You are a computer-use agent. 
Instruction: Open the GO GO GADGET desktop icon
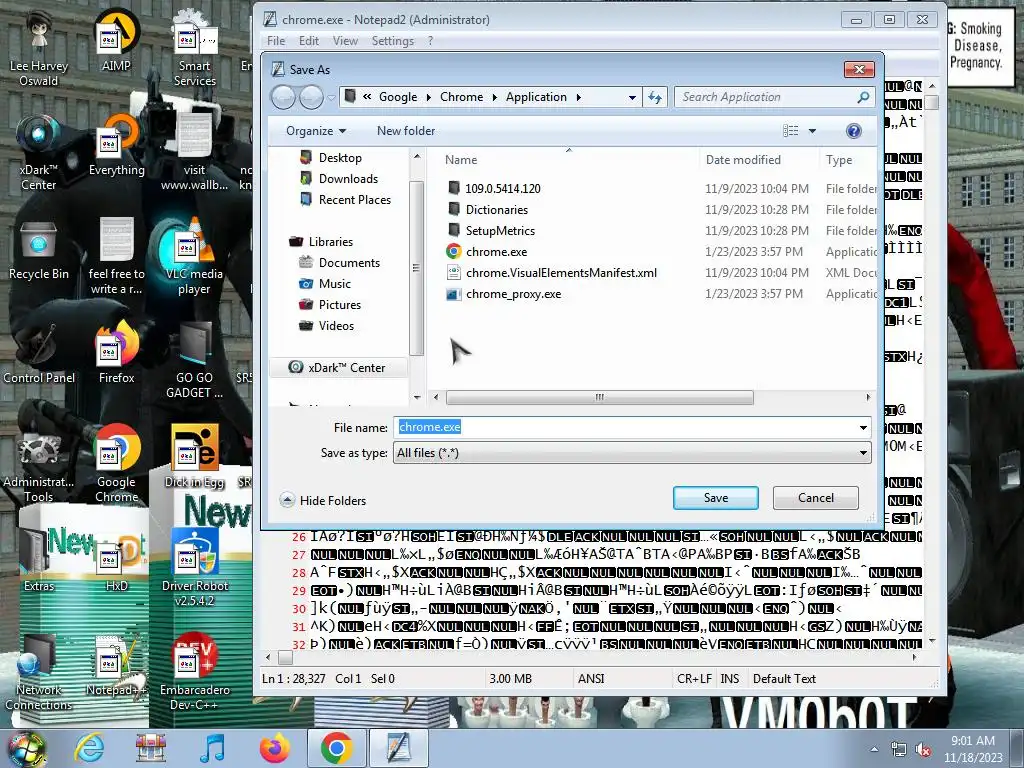coord(194,360)
